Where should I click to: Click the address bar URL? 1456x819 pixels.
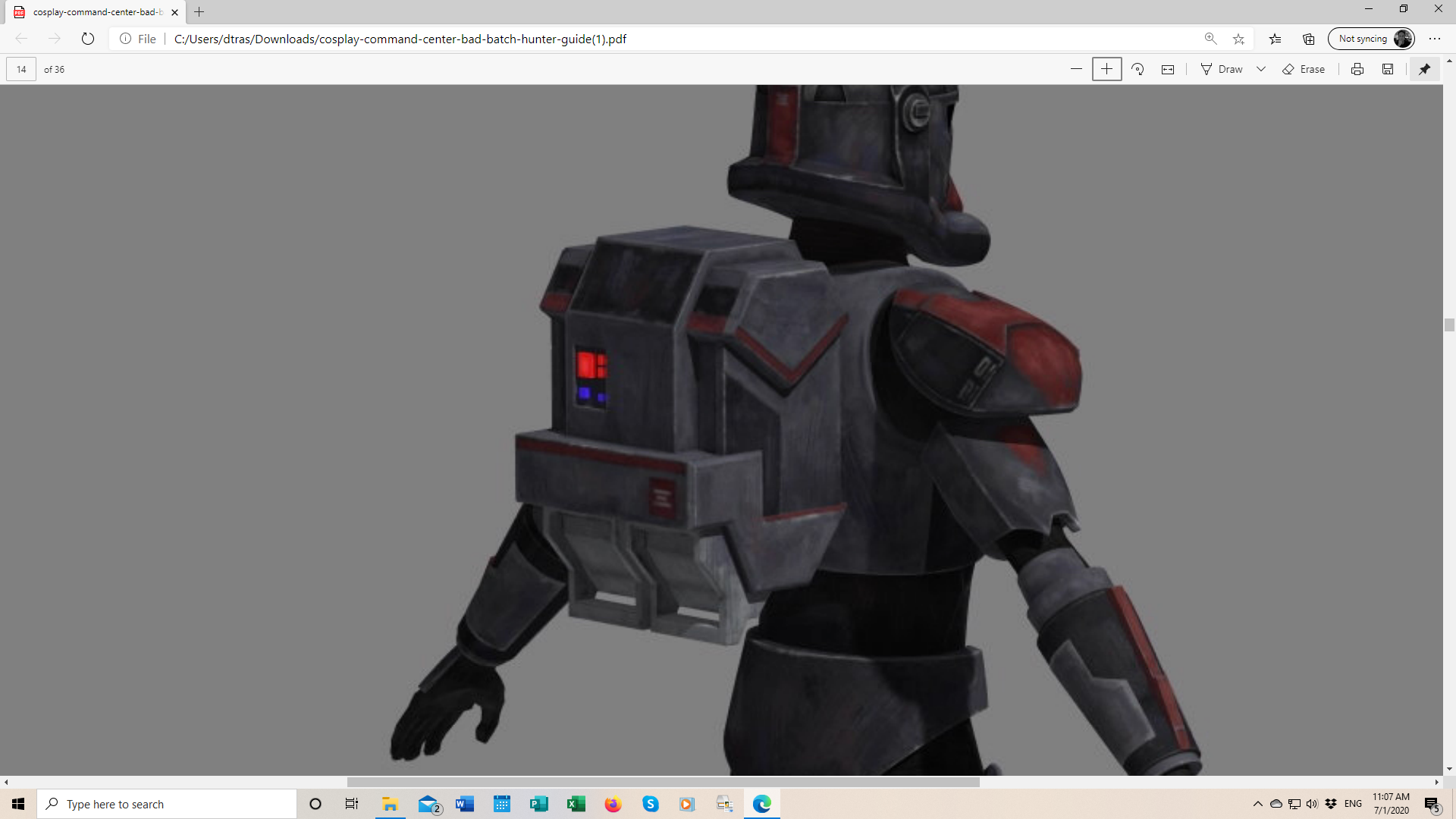click(400, 39)
